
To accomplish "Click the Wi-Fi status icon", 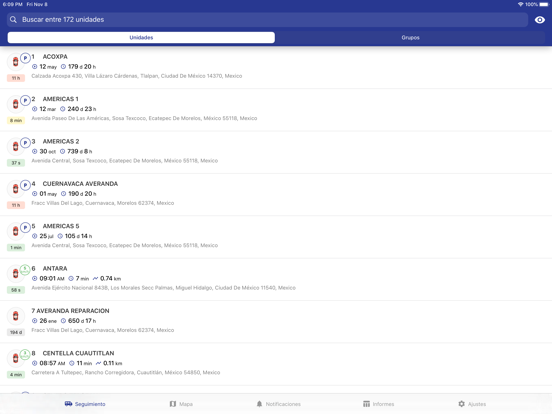I will [x=521, y=4].
